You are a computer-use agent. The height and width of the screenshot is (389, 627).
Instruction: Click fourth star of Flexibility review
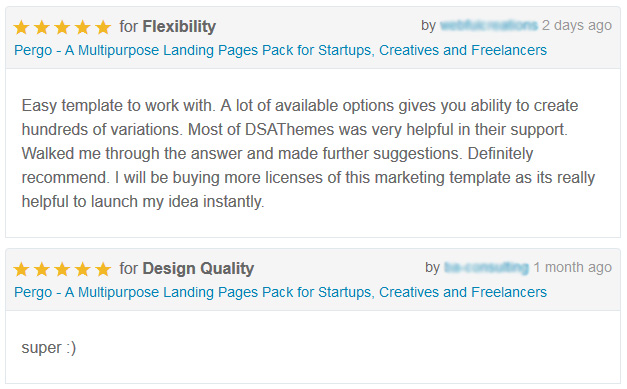tap(82, 28)
